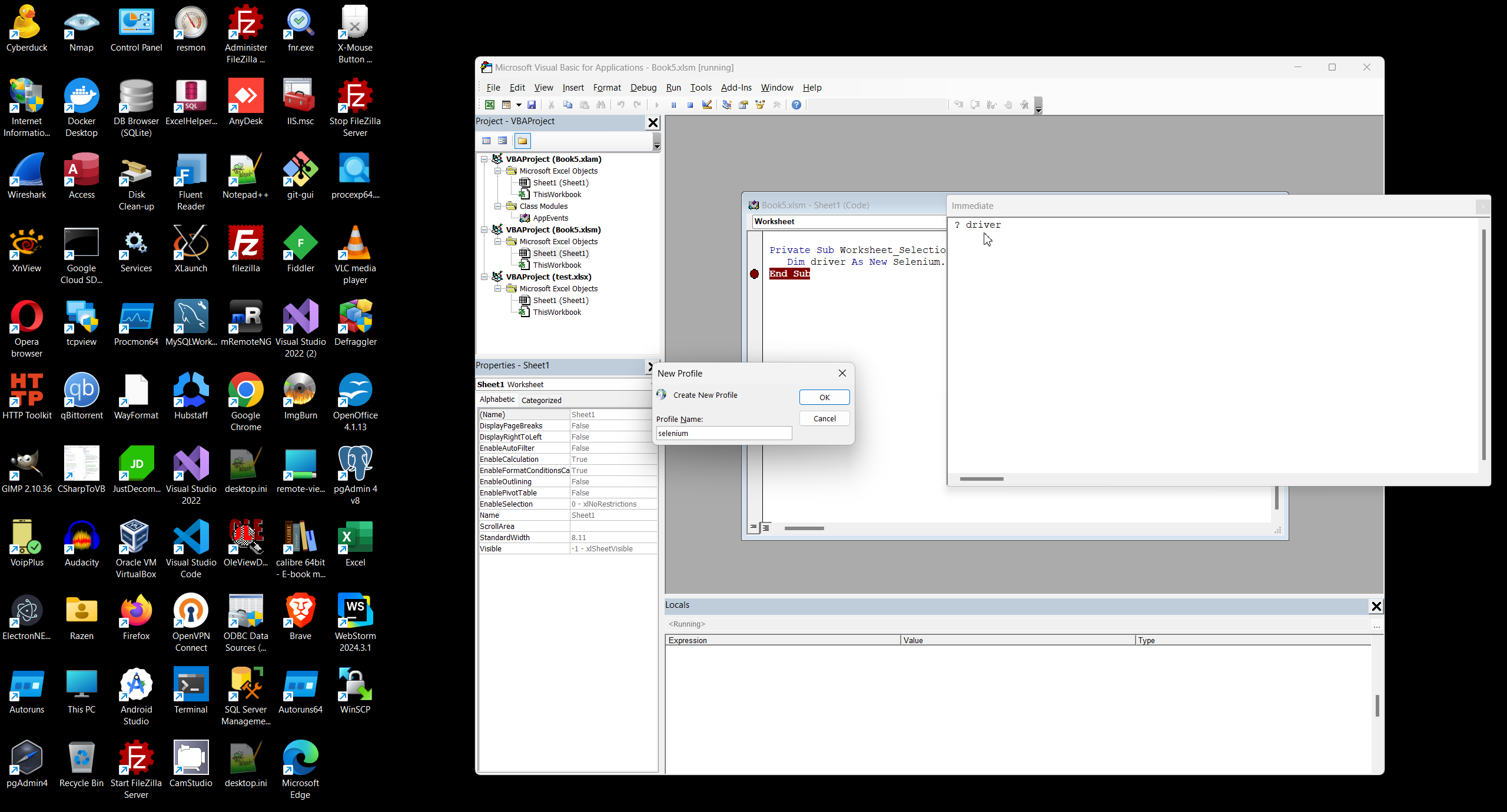
Task: Click View Code icon in Project panel
Action: pyautogui.click(x=486, y=141)
